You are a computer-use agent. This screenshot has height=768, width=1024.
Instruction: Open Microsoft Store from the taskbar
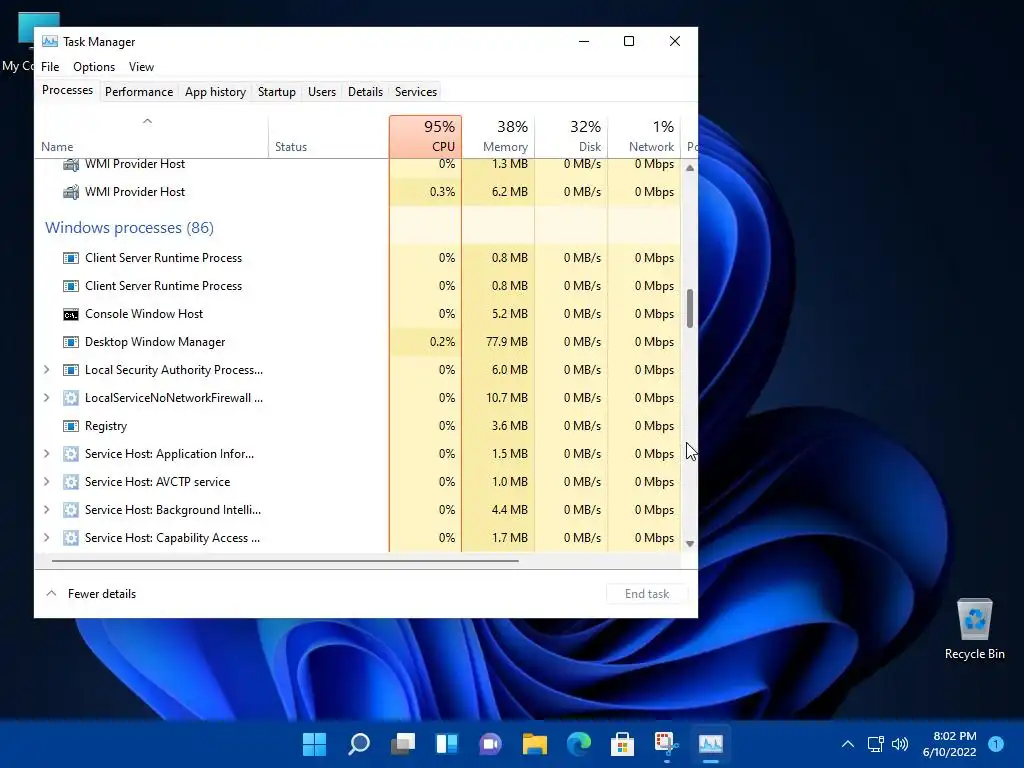tap(622, 743)
